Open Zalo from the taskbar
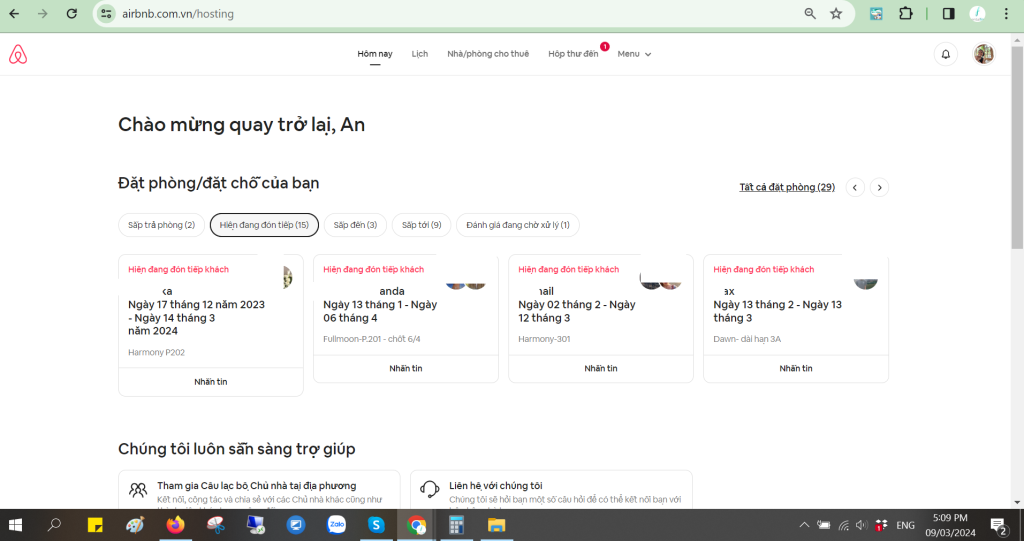1024x541 pixels. [x=336, y=524]
